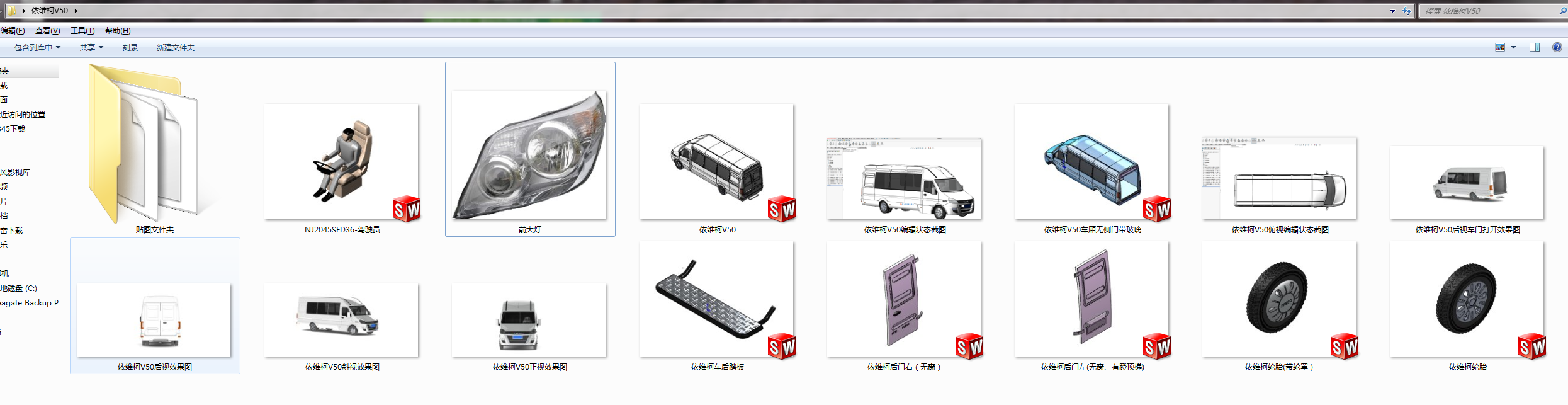This screenshot has width=1568, height=405.
Task: Click the file name 依维柯车后踏板
Action: click(717, 367)
